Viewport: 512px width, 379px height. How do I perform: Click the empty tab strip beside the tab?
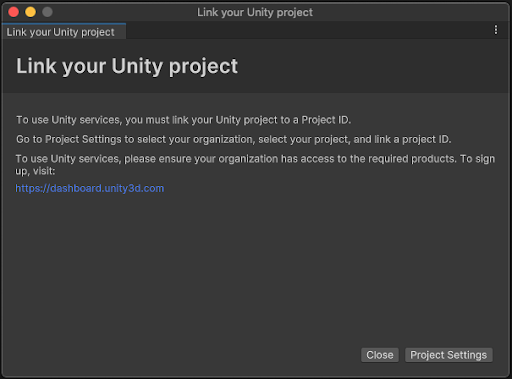(307, 31)
